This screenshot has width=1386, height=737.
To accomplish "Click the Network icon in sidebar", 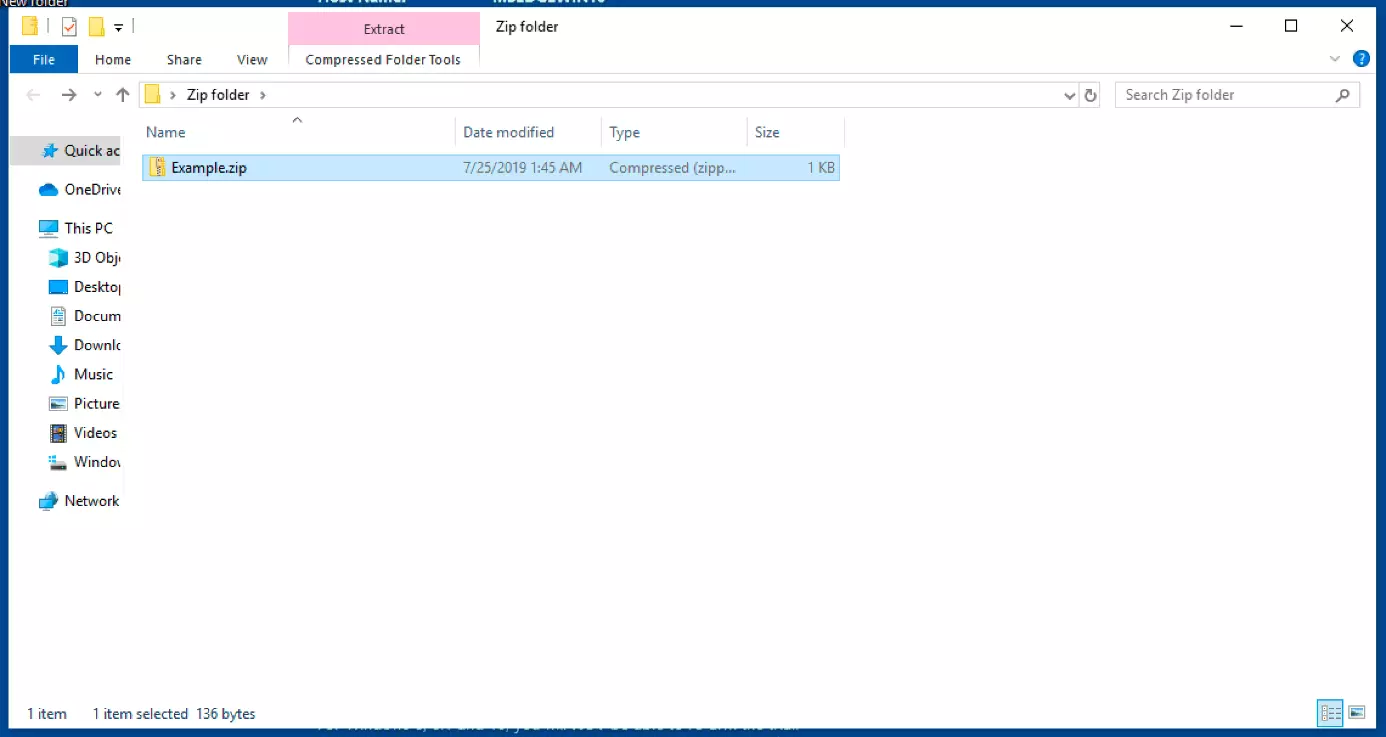I will (48, 501).
